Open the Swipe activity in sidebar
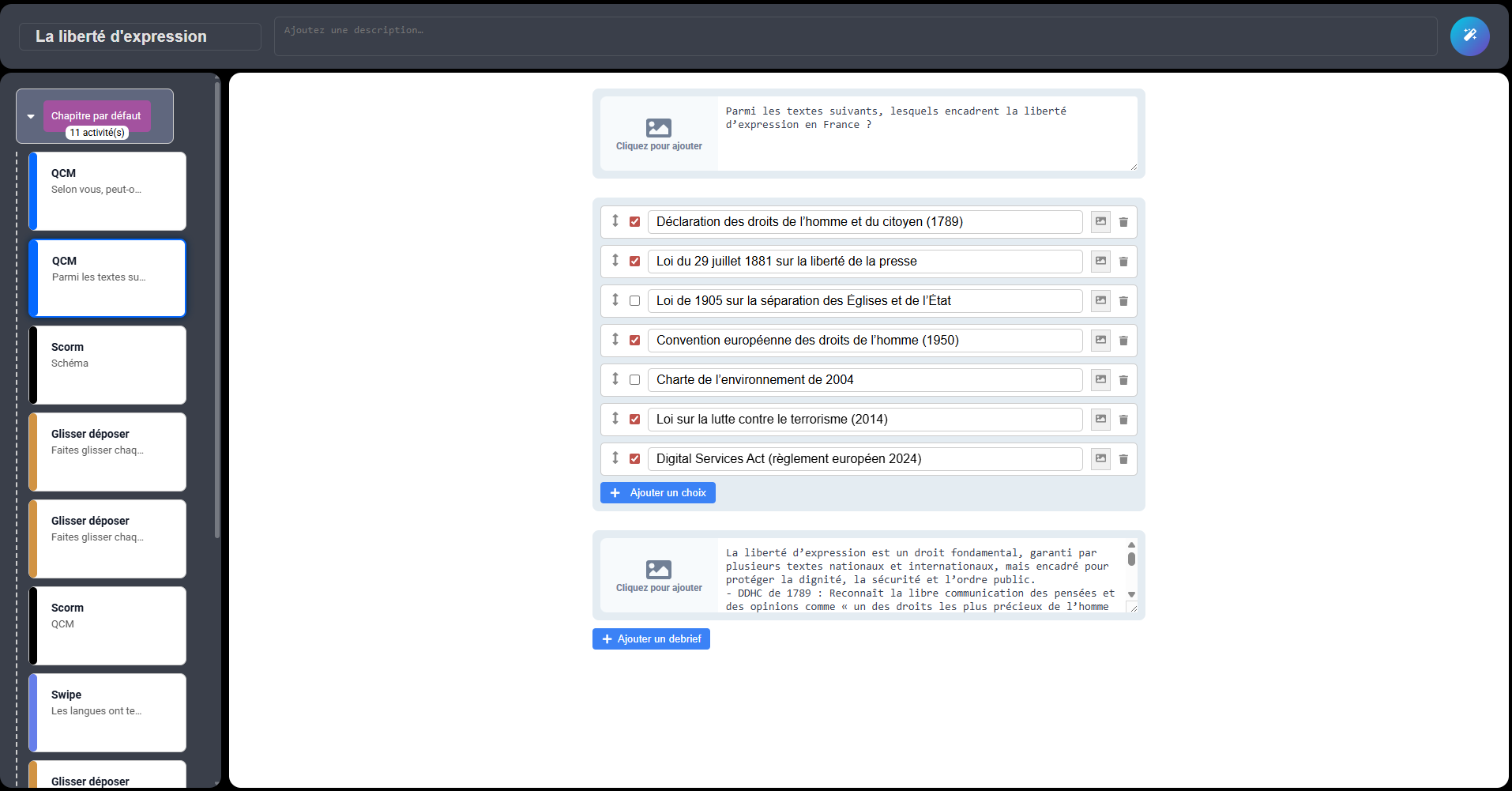The image size is (1512, 791). 107,712
